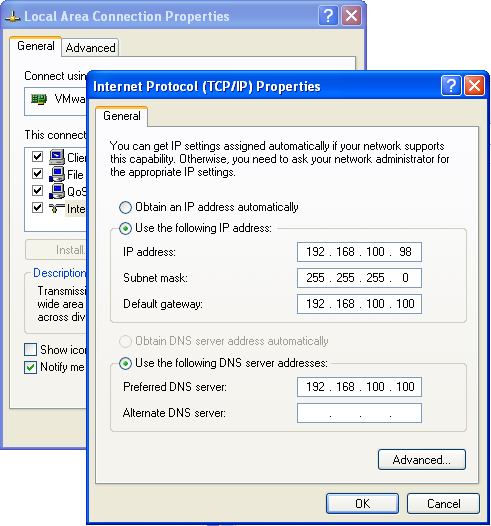Select Use the following IP address option
This screenshot has width=491, height=526.
point(125,228)
